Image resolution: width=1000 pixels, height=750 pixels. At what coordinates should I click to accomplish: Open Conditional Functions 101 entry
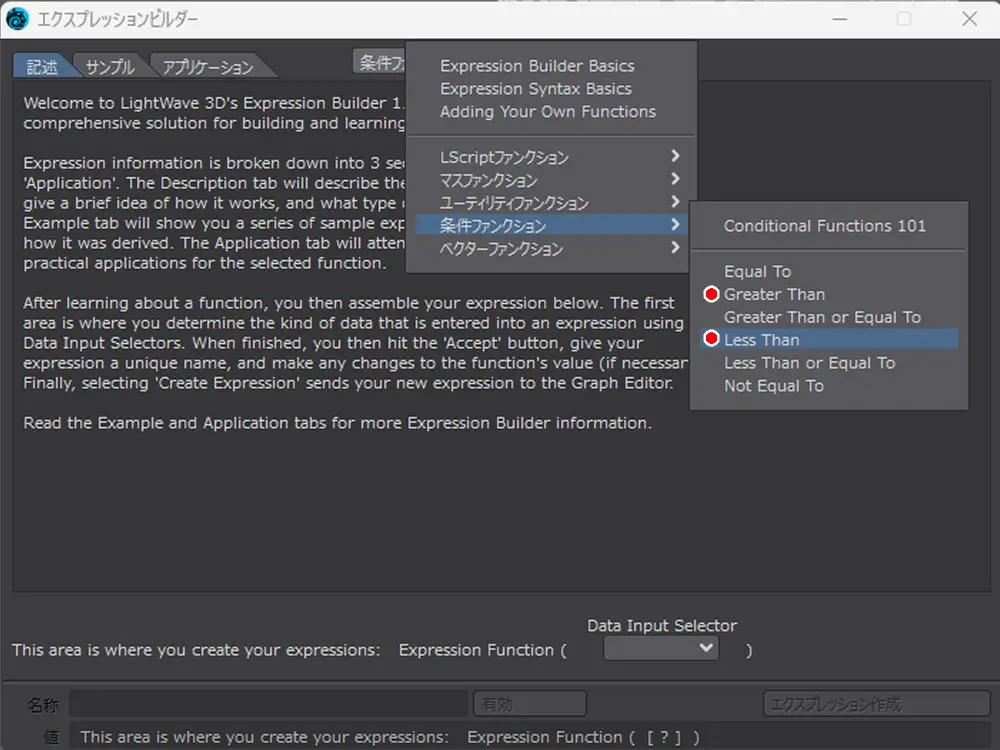click(825, 226)
